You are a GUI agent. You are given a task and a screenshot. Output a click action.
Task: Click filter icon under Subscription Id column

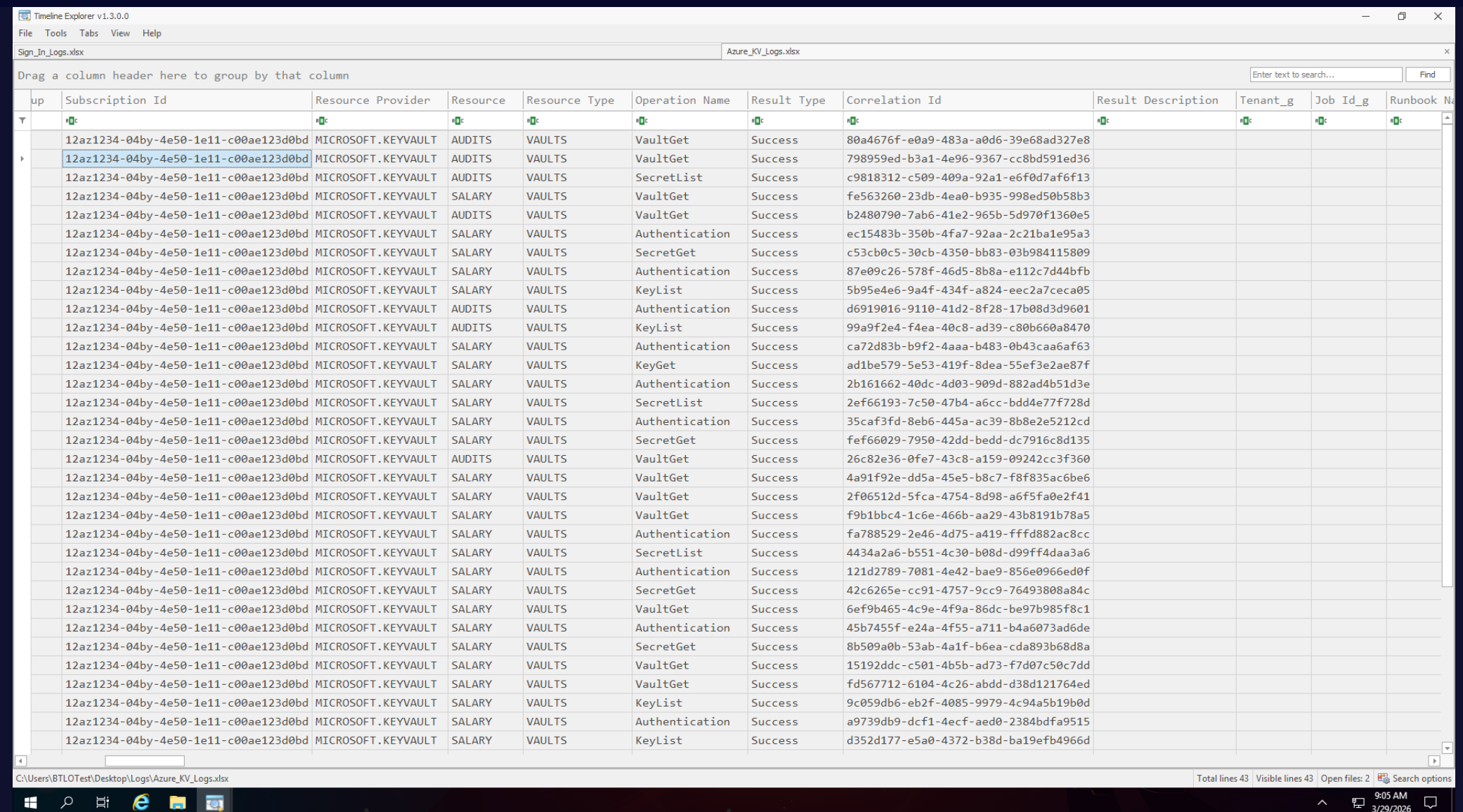71,121
